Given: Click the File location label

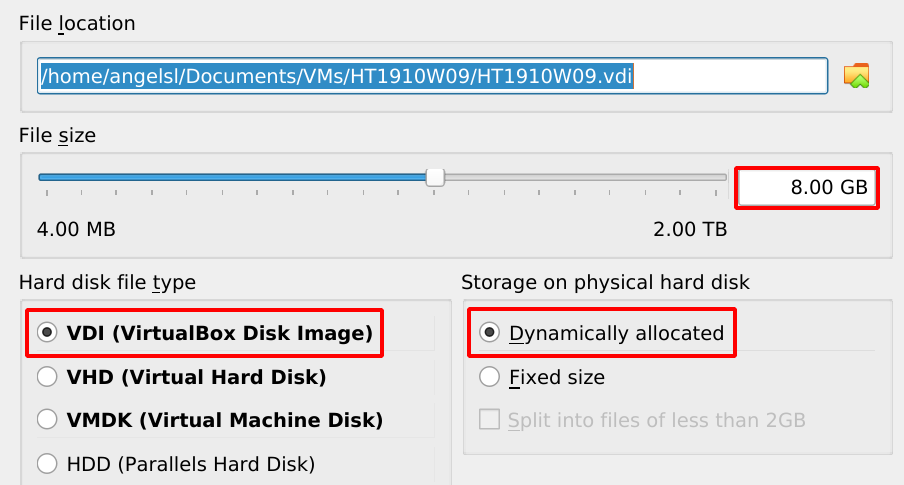Looking at the screenshot, I should point(77,23).
